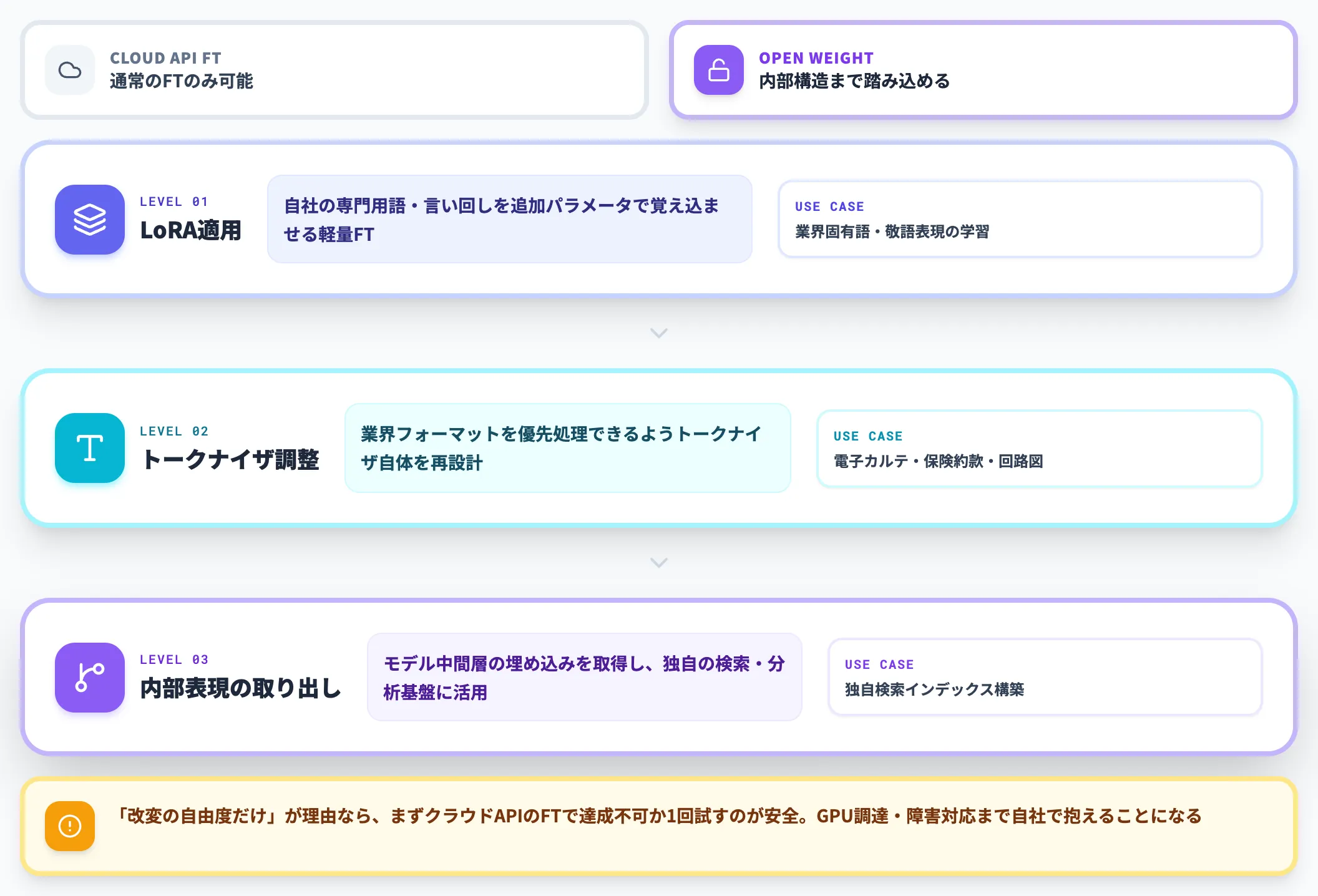
Task: Click the OPEN WEIGHT purple label
Action: tap(816, 58)
